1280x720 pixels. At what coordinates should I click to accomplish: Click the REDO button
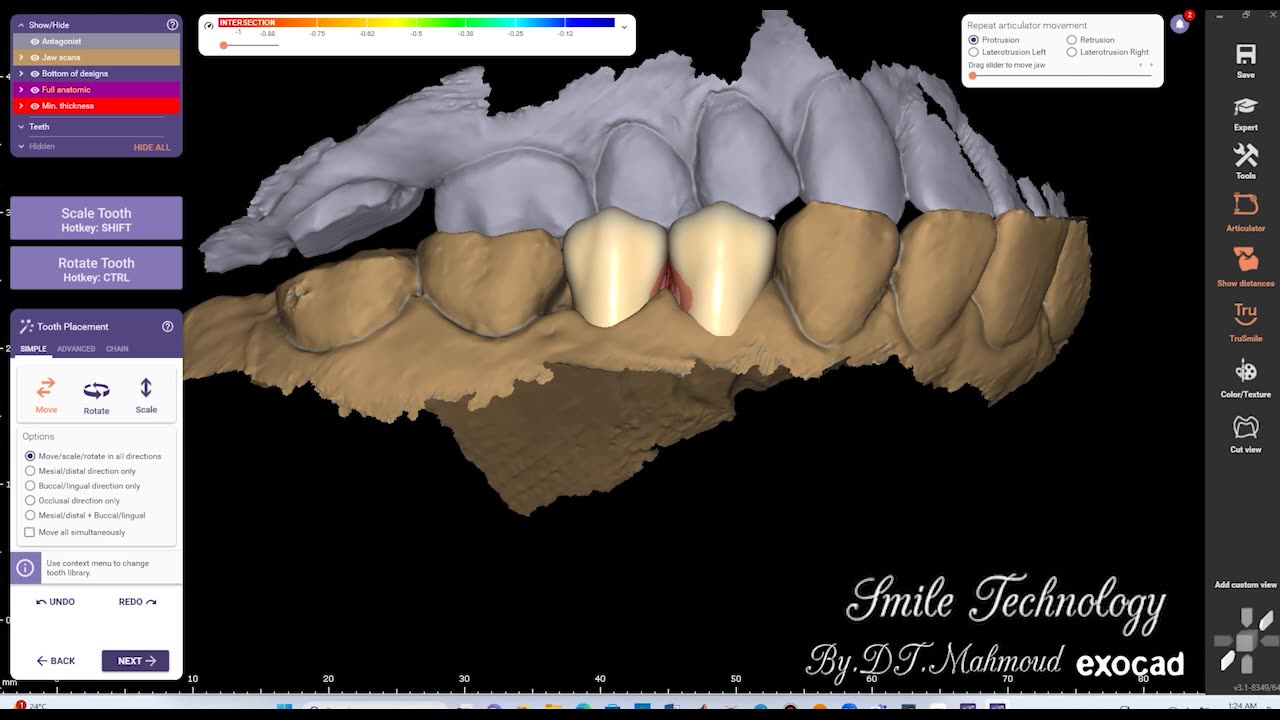[137, 602]
